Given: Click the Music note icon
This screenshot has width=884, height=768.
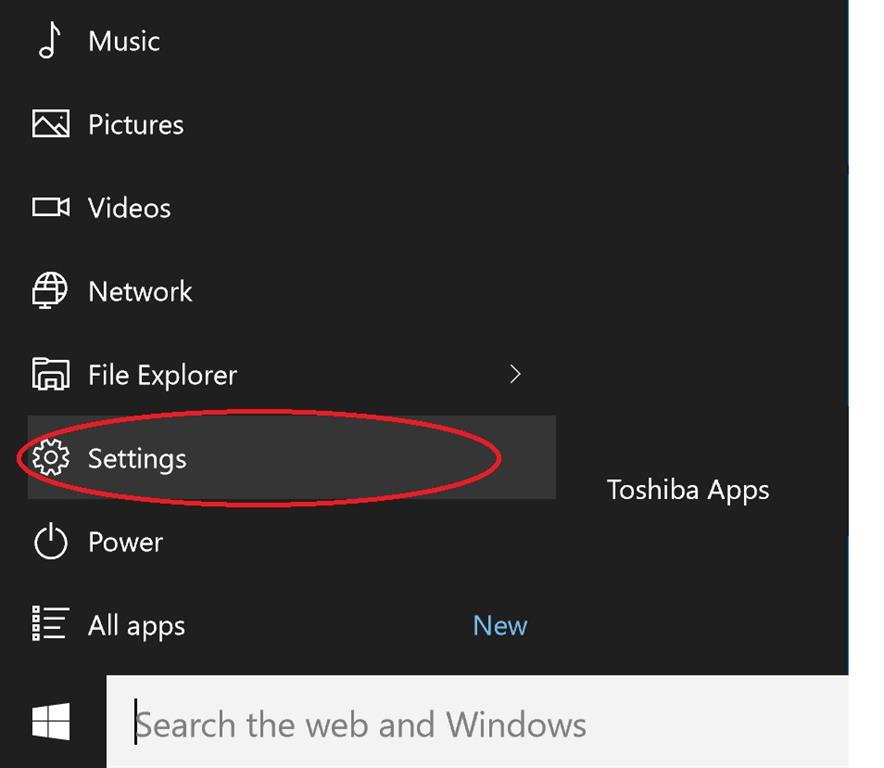Looking at the screenshot, I should [x=49, y=41].
